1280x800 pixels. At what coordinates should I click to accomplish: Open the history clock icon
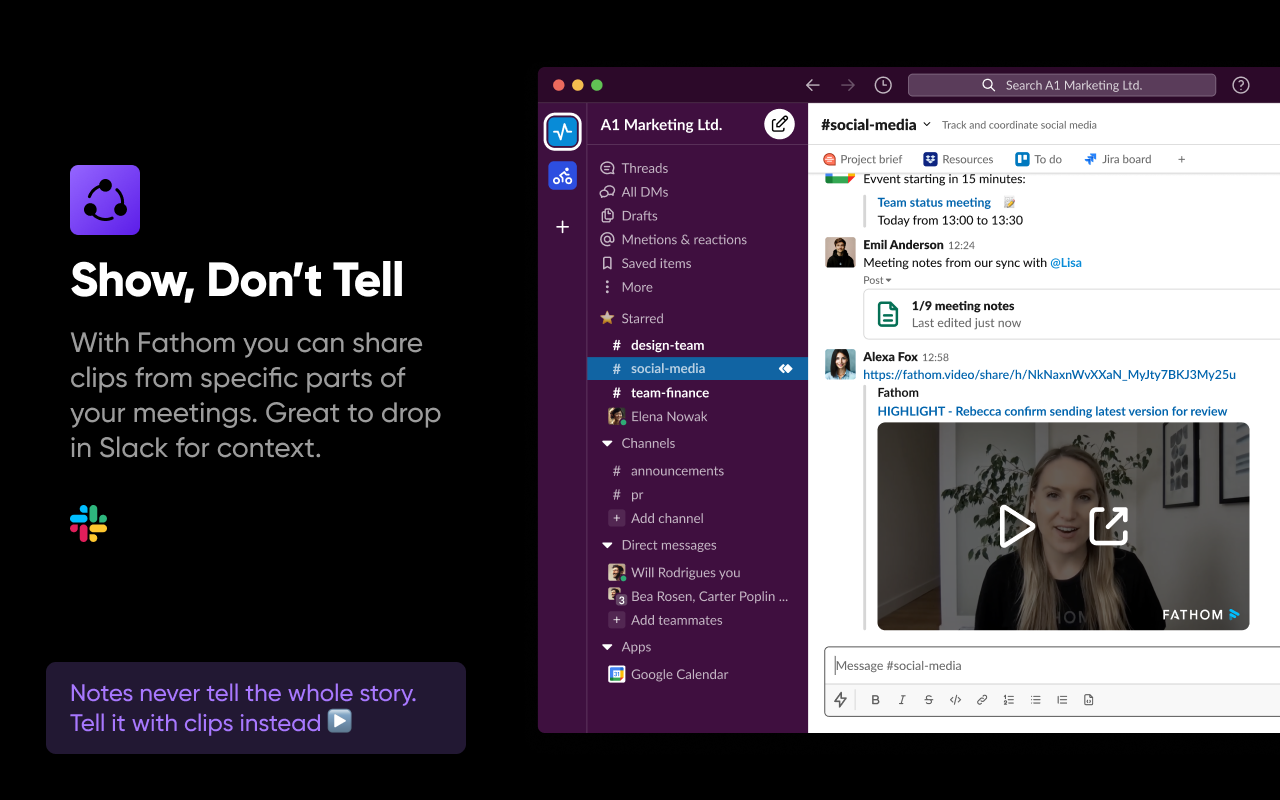(x=883, y=85)
